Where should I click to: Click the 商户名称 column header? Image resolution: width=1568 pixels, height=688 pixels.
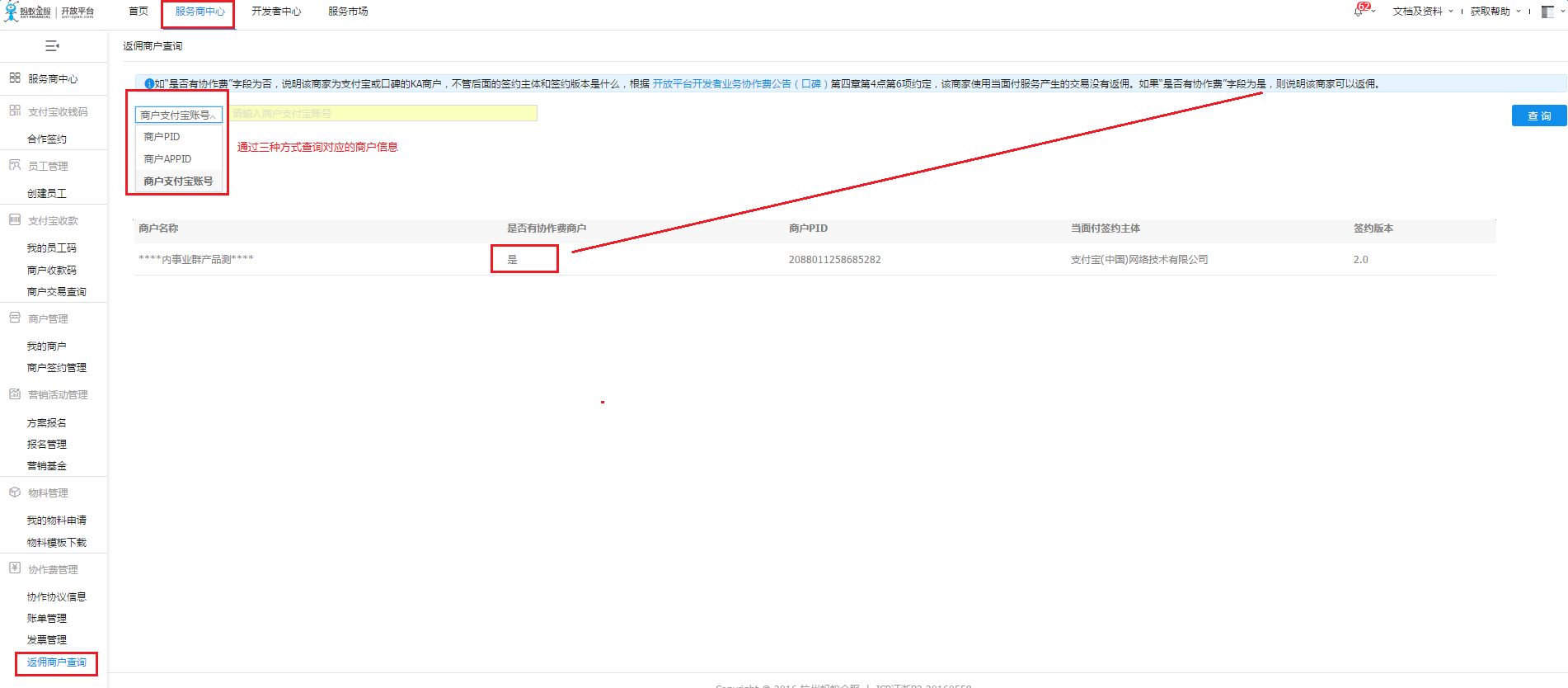[x=158, y=229]
